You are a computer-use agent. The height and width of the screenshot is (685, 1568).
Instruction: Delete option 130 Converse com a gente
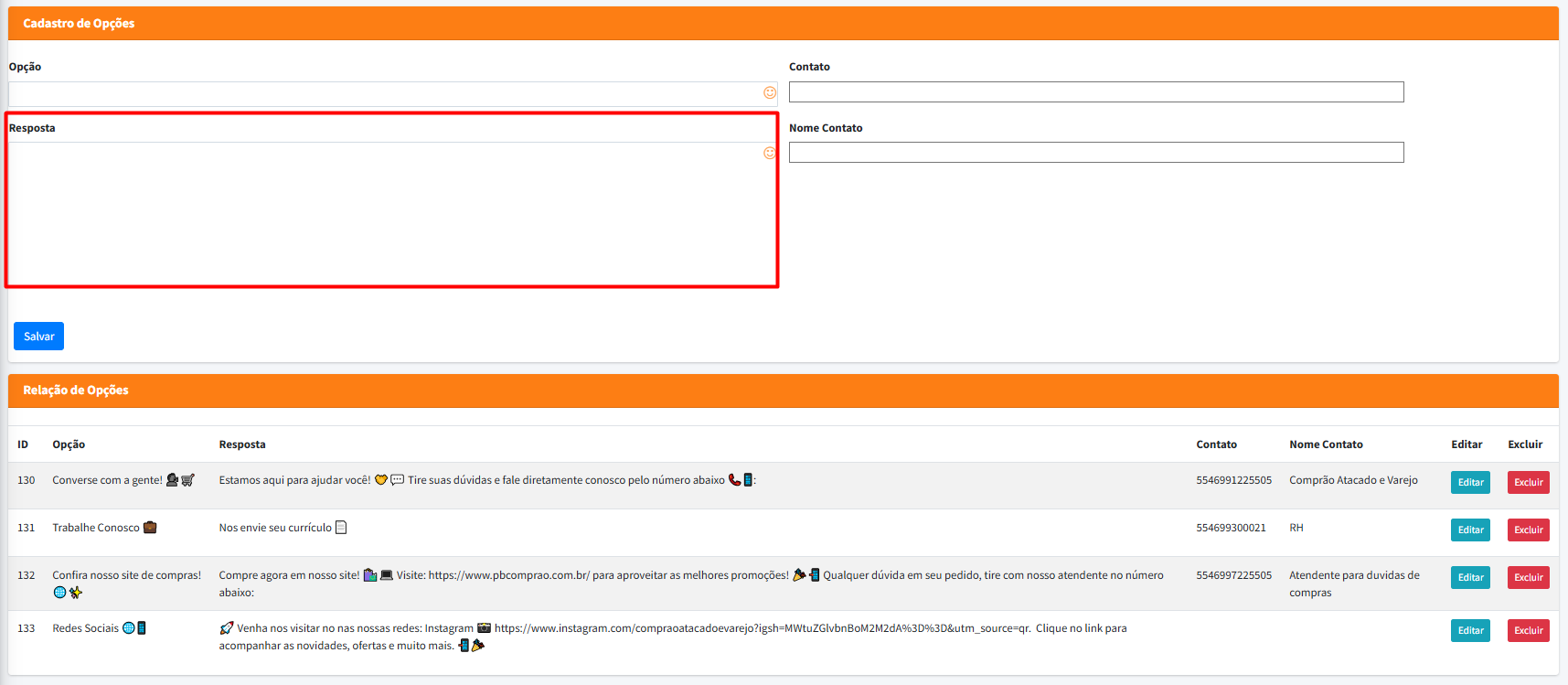click(x=1528, y=482)
